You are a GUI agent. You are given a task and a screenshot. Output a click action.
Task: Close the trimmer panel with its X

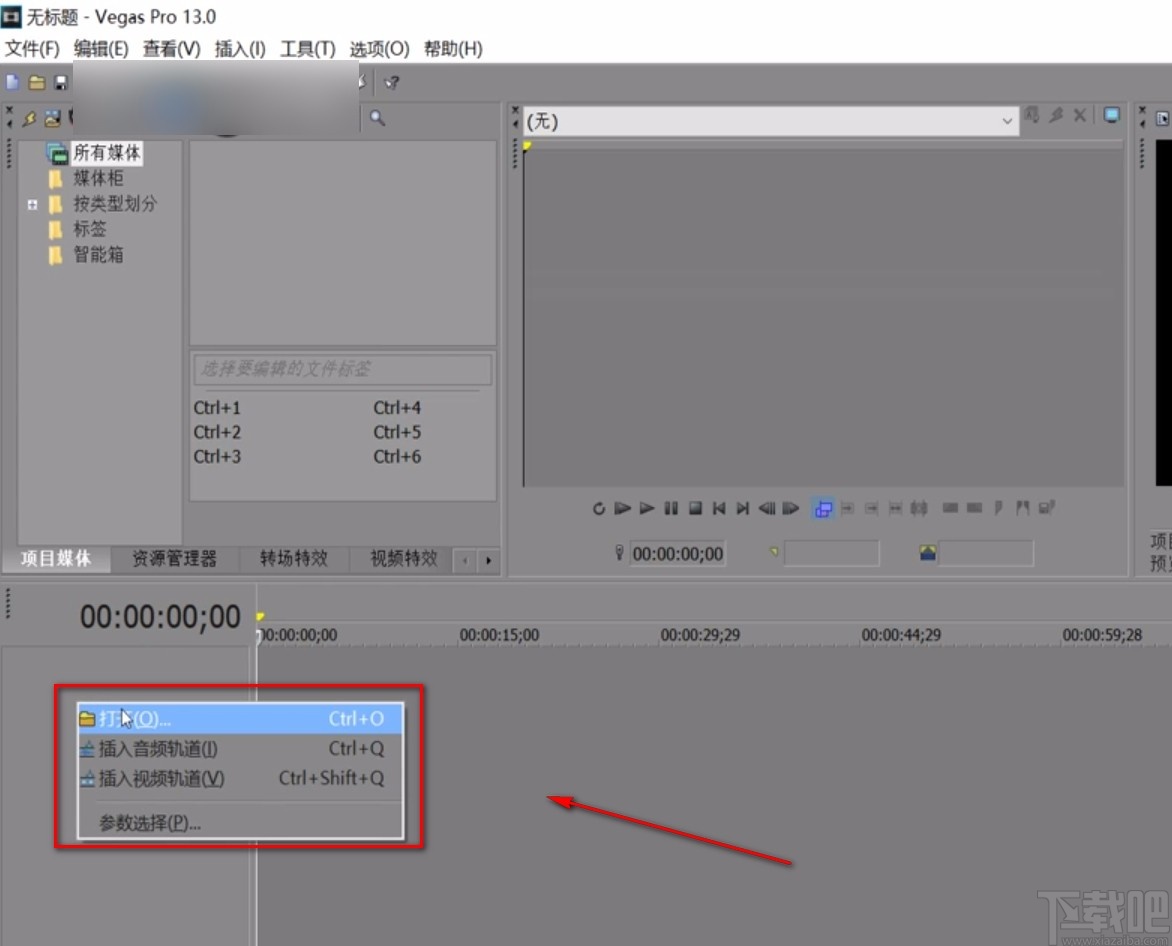515,110
